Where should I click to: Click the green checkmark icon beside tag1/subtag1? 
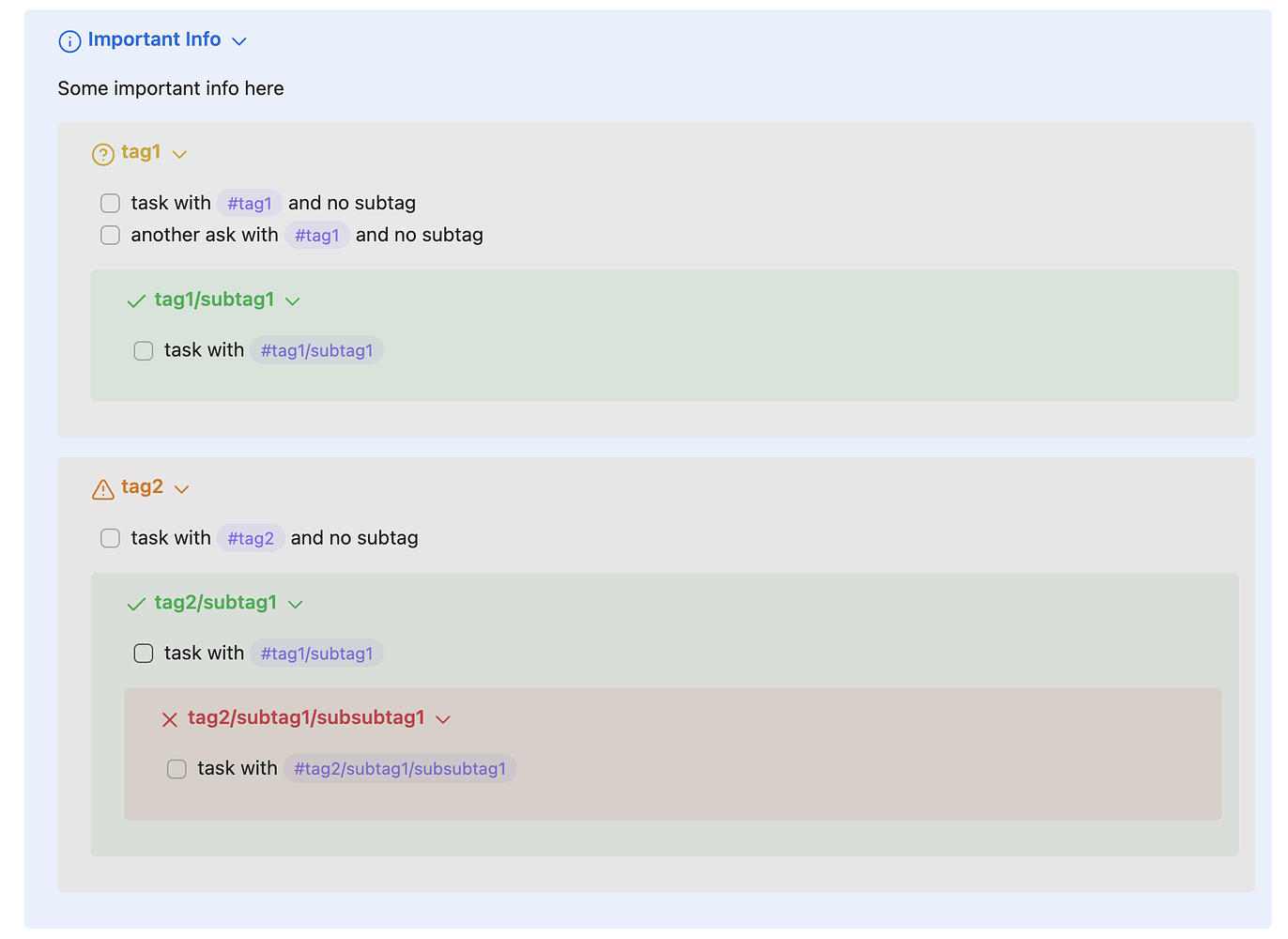pos(135,300)
